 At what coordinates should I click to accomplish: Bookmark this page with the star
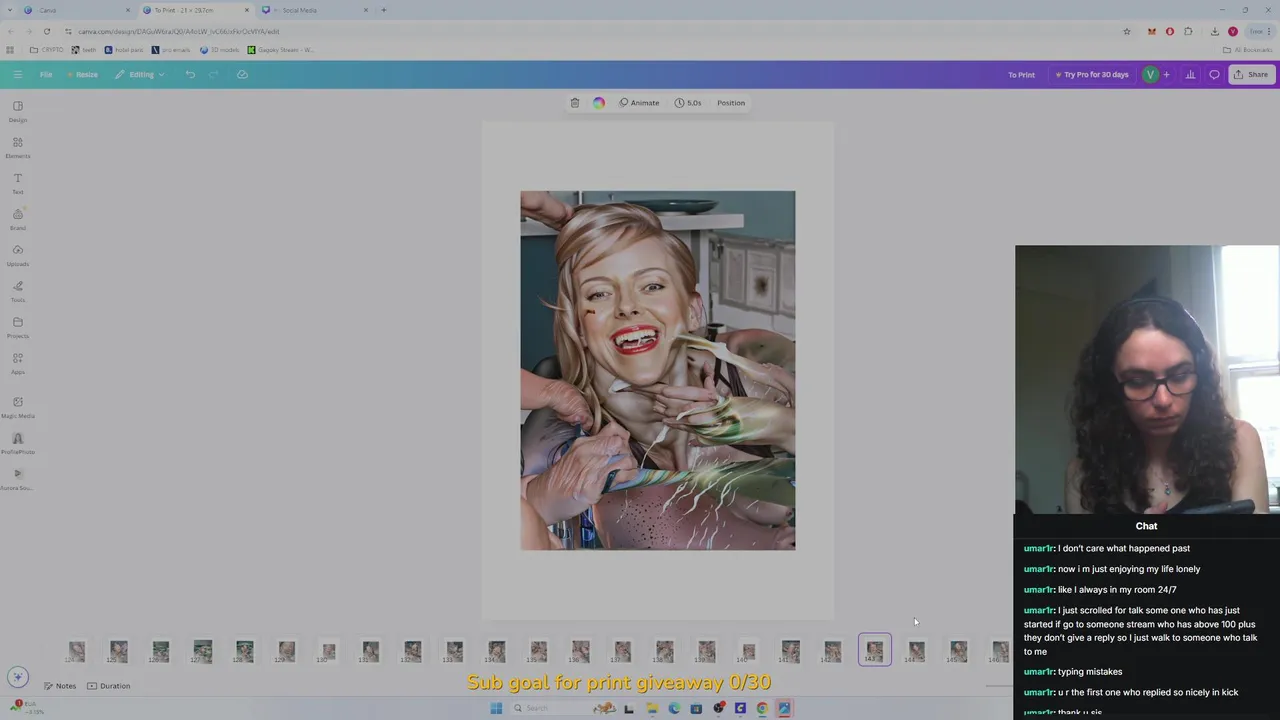point(1127,31)
